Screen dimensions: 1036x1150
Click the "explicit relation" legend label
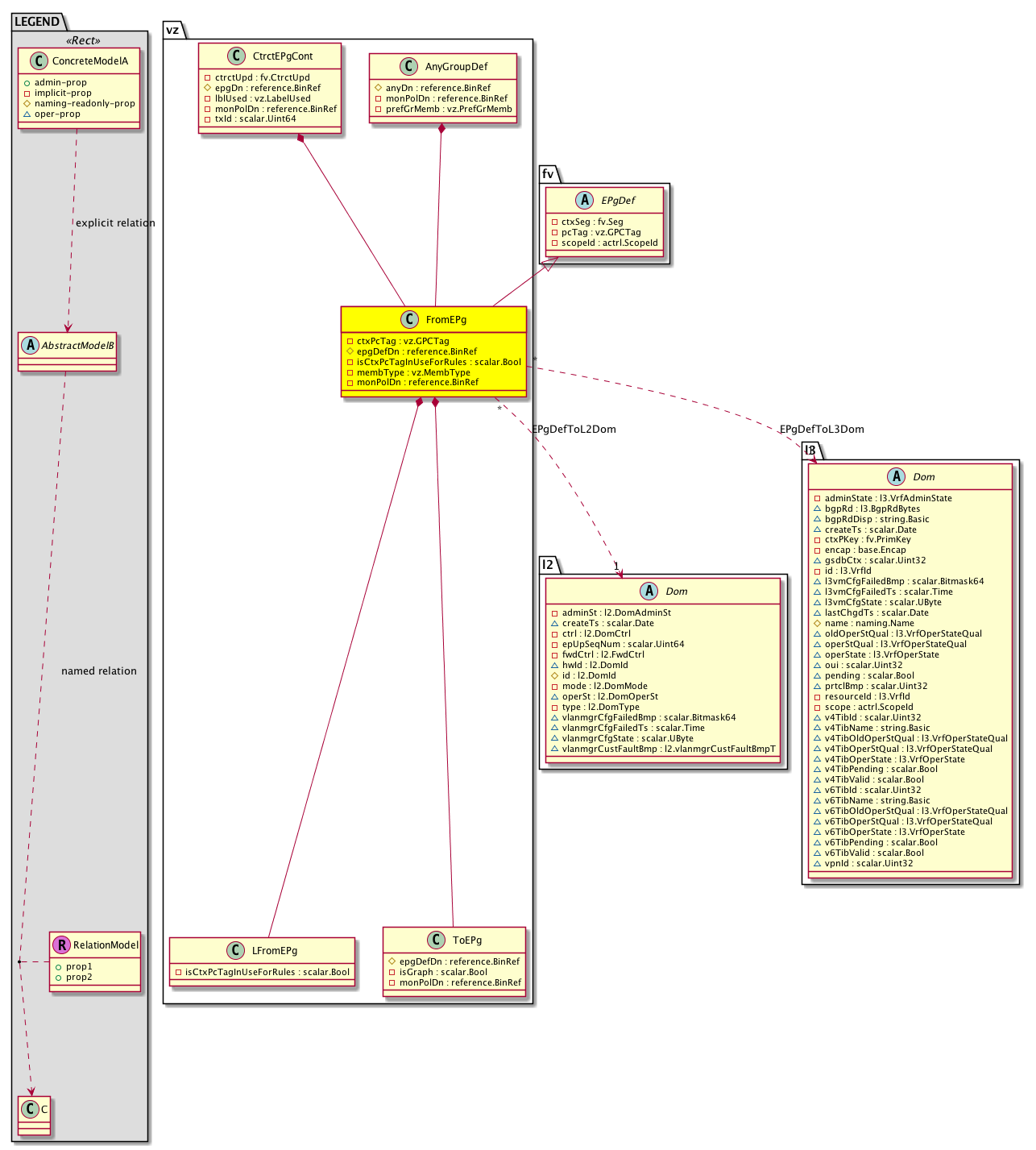pos(115,222)
